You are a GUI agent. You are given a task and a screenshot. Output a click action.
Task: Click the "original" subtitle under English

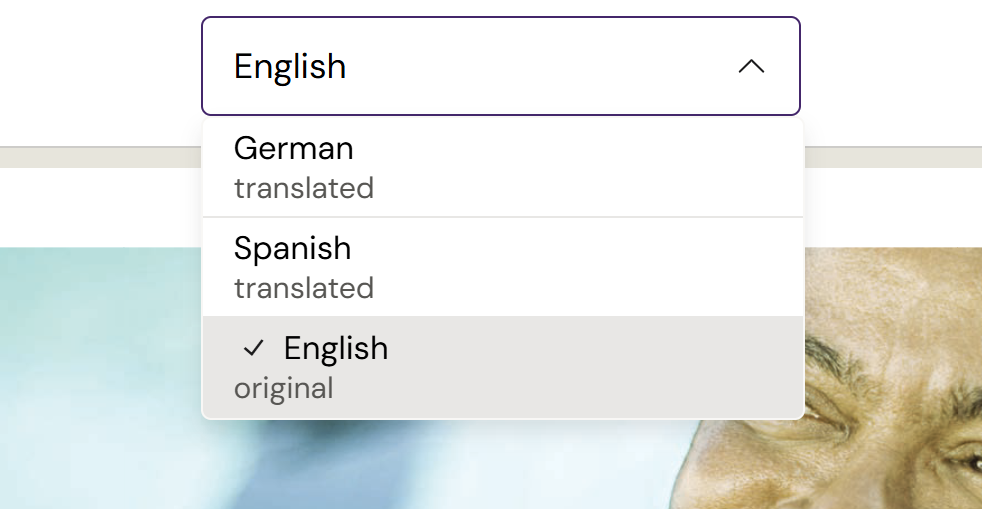point(284,388)
